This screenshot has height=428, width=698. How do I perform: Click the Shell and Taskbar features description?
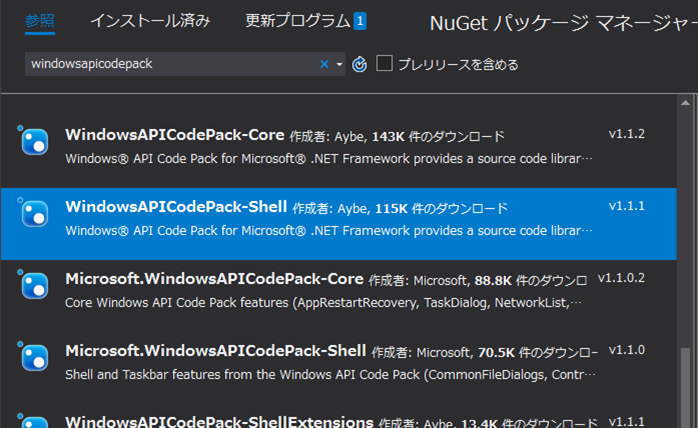(x=330, y=375)
